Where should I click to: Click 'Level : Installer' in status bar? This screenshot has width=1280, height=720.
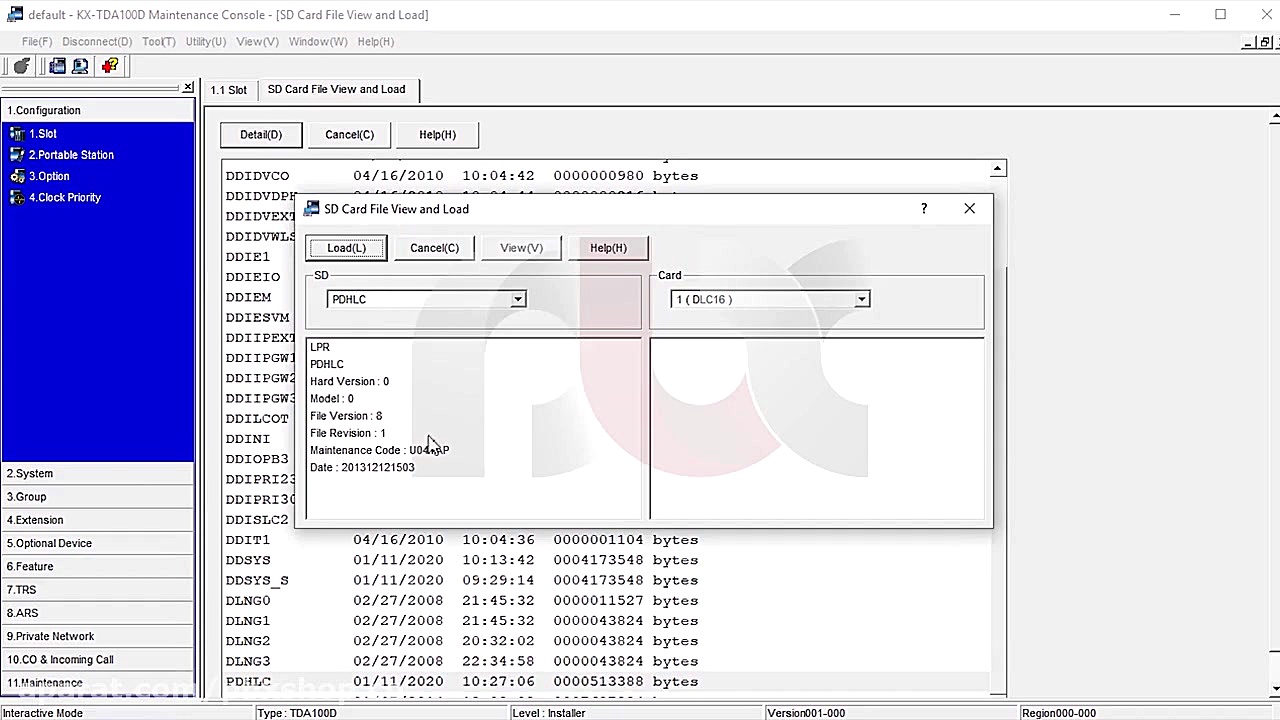coord(549,713)
